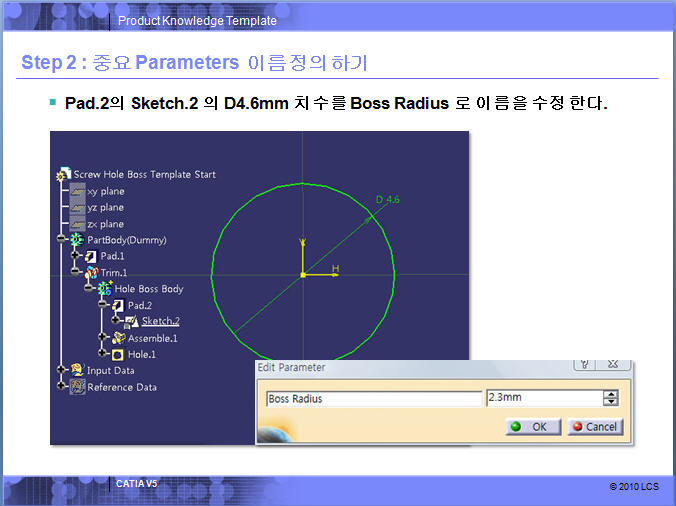The width and height of the screenshot is (676, 506).
Task: Select the Hole.1 feature icon
Action: click(118, 354)
